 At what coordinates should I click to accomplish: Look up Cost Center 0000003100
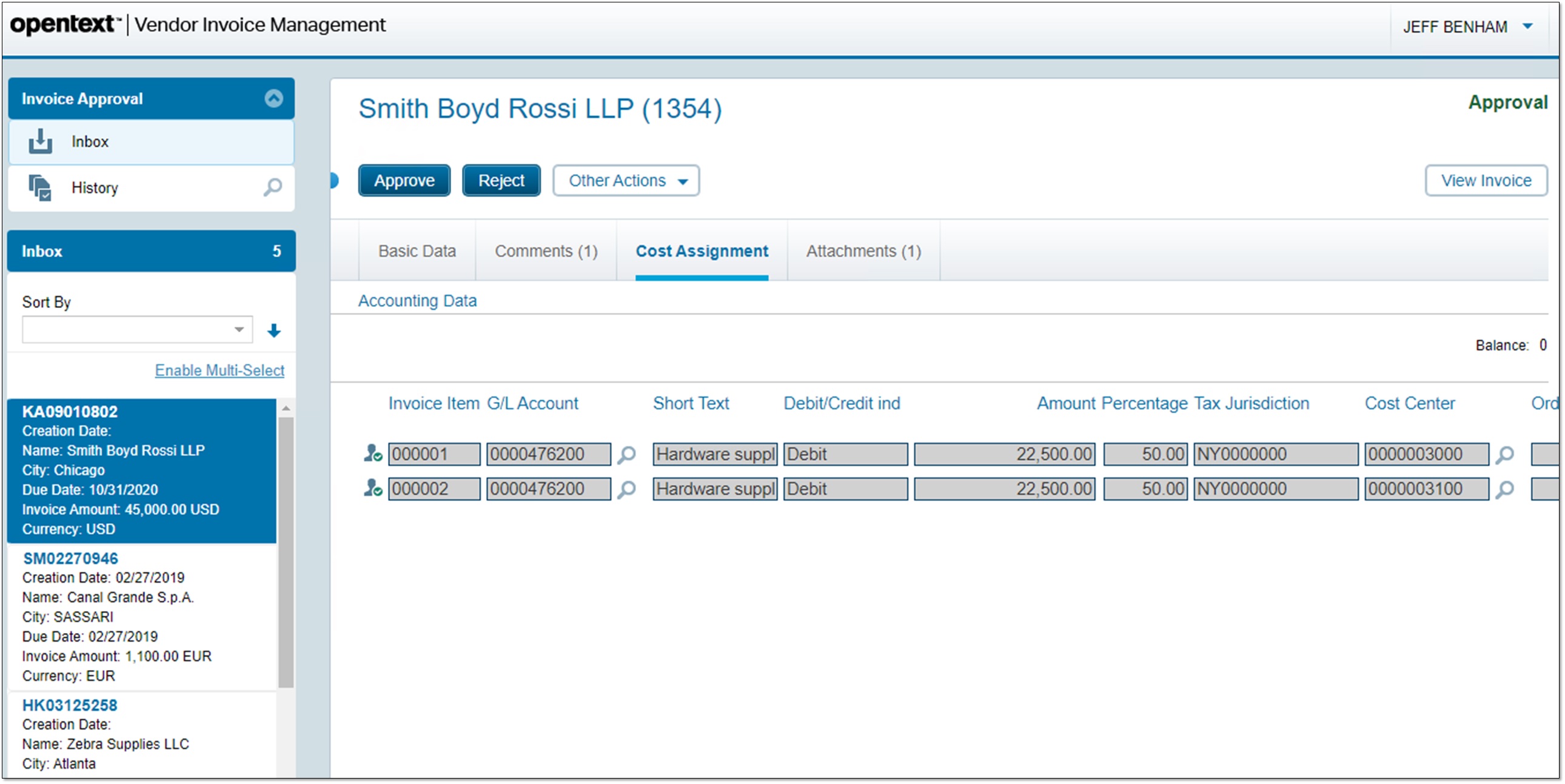coord(1505,489)
